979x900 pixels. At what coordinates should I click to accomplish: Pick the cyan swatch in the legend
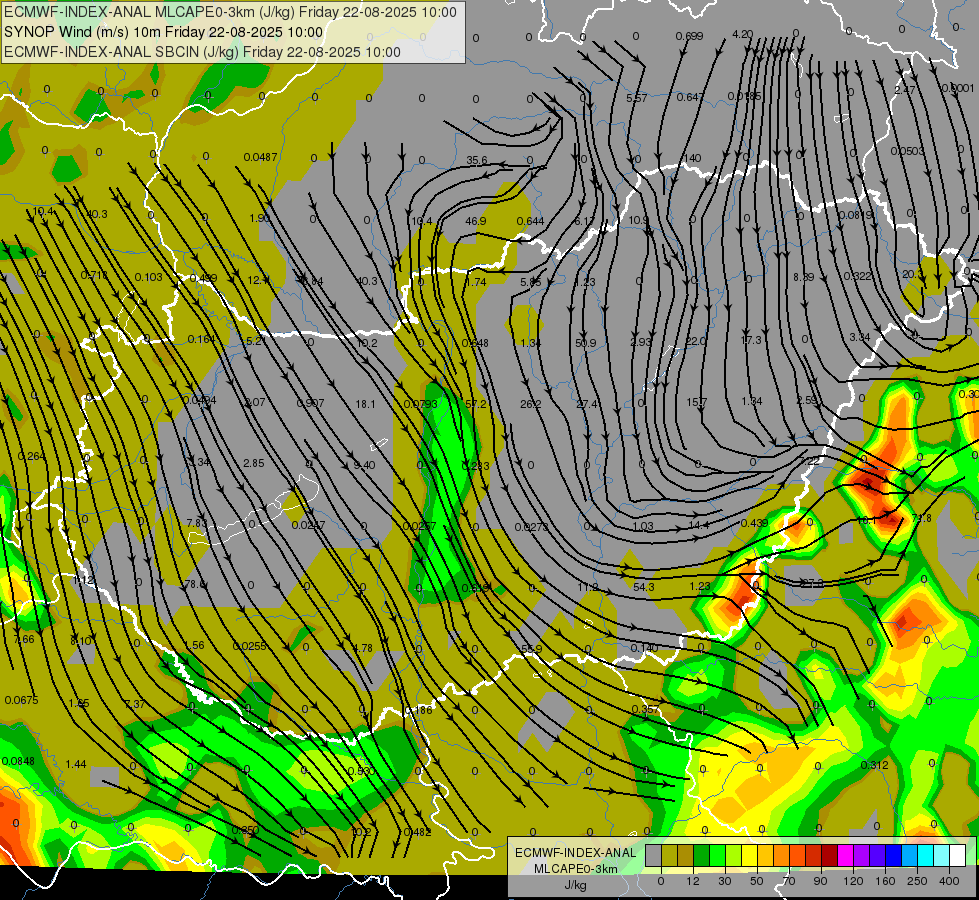pyautogui.click(x=925, y=856)
